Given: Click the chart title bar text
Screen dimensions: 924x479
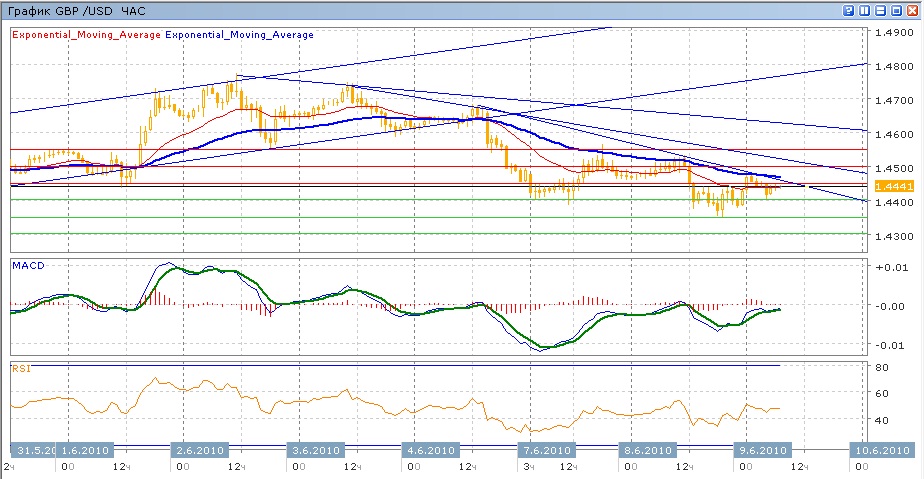Looking at the screenshot, I should coord(60,10).
